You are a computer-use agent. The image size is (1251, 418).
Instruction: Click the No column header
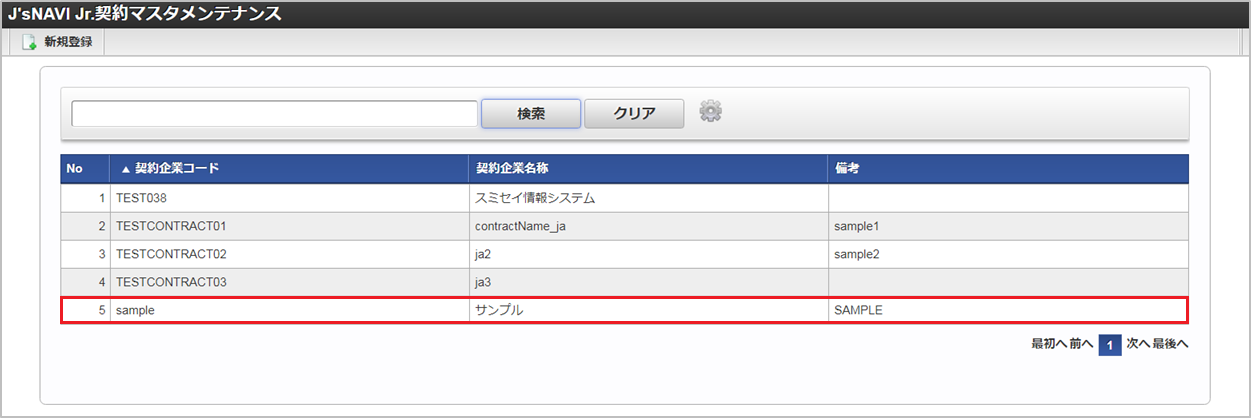coord(85,169)
